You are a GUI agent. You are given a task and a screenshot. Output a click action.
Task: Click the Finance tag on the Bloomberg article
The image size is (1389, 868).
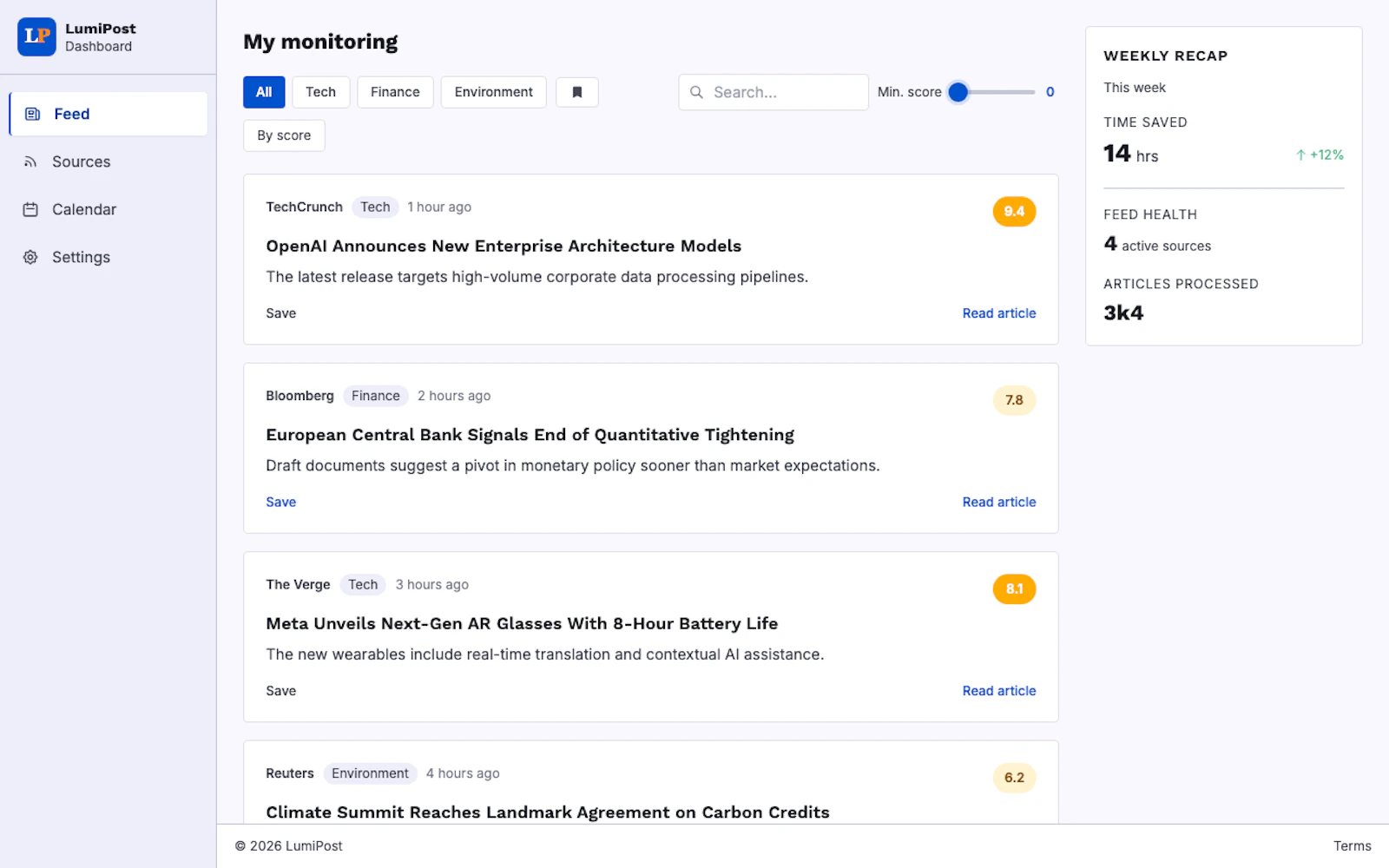click(x=376, y=396)
